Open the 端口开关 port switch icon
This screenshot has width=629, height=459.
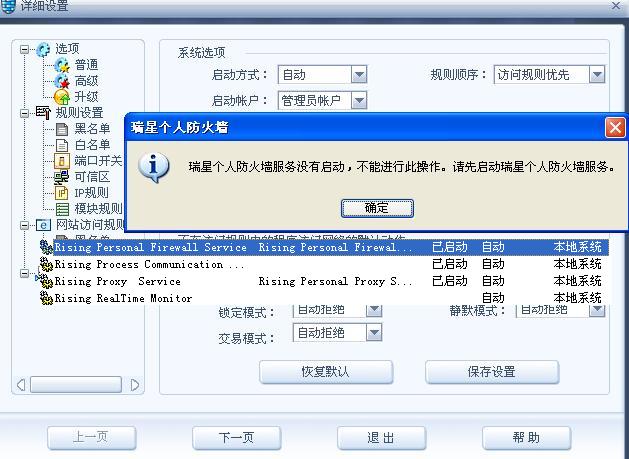click(62, 161)
